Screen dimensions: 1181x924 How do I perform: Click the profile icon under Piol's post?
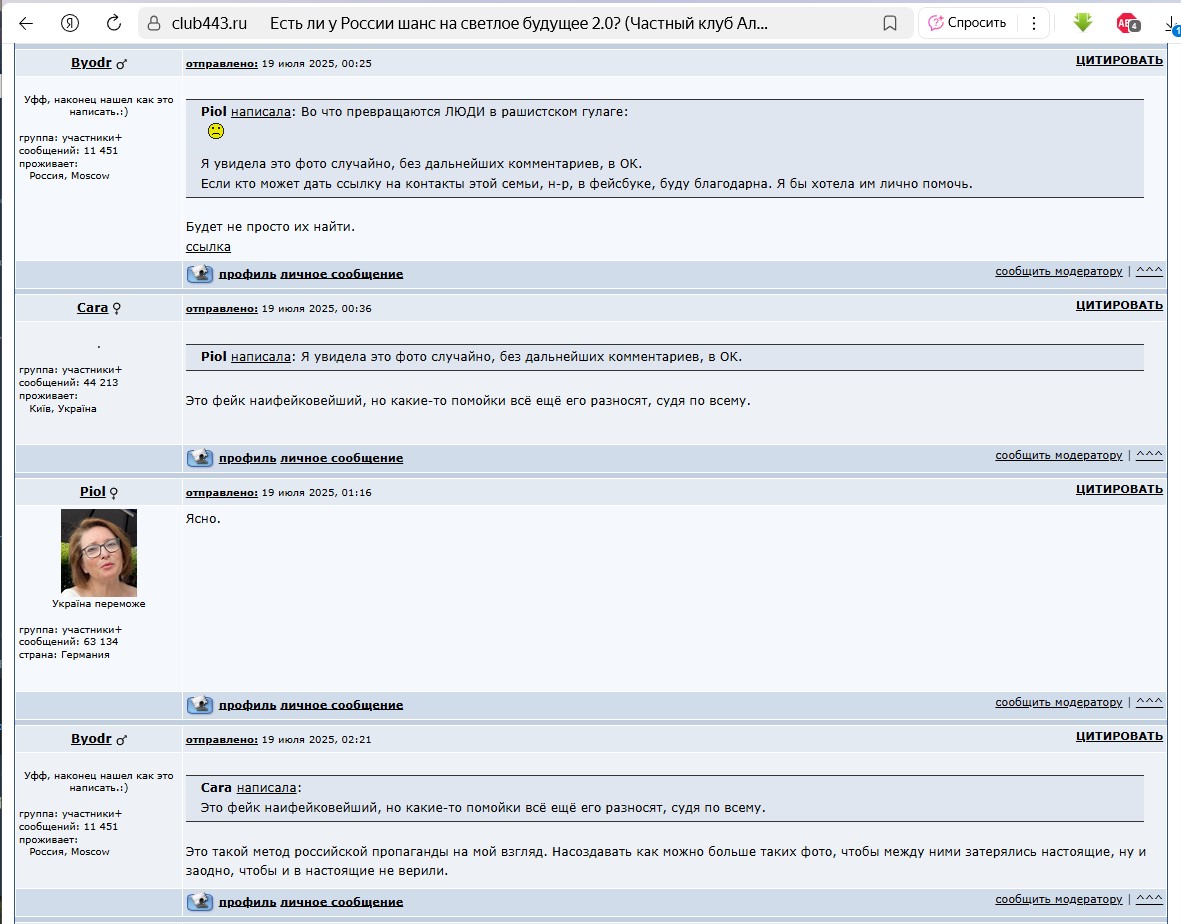200,704
